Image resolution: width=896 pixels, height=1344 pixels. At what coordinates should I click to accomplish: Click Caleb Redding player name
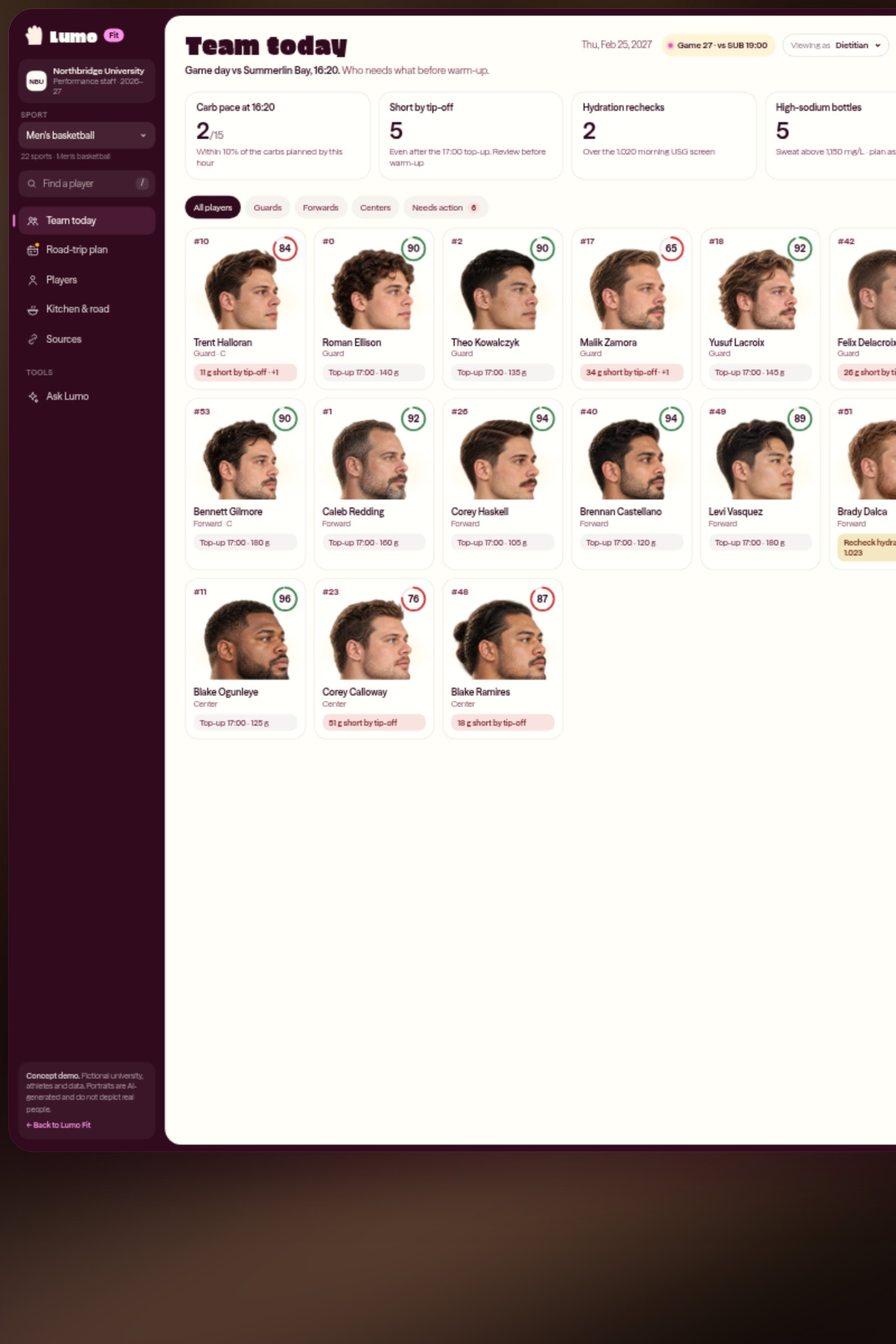click(353, 512)
